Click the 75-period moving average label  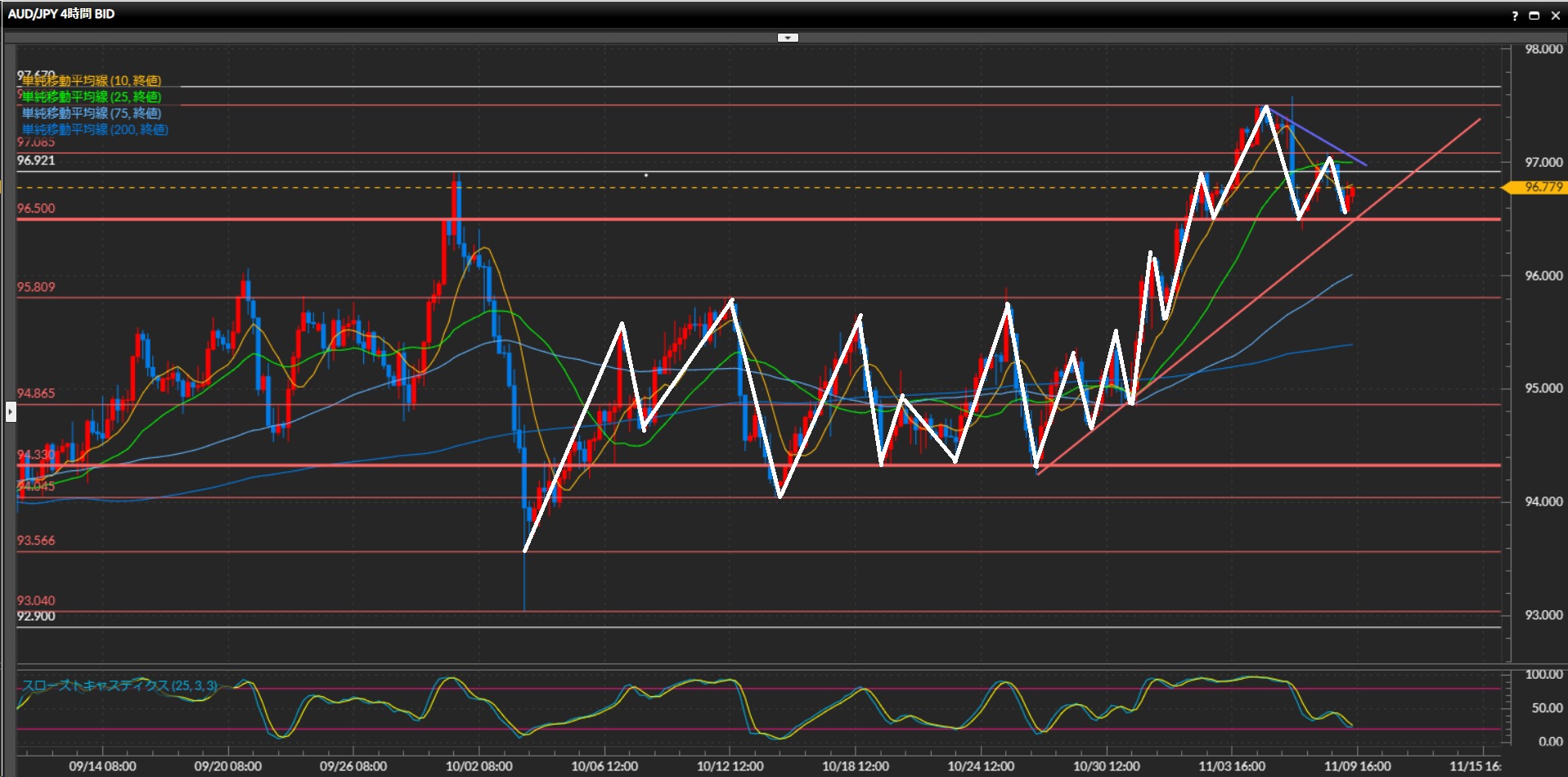tap(91, 113)
